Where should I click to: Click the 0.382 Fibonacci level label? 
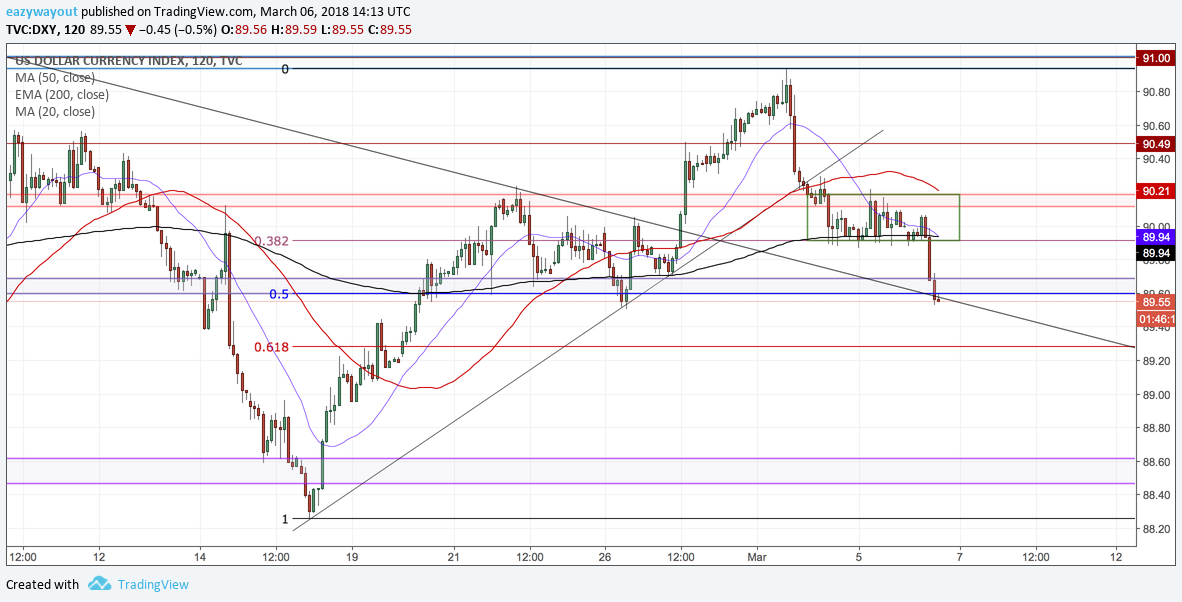click(x=271, y=242)
